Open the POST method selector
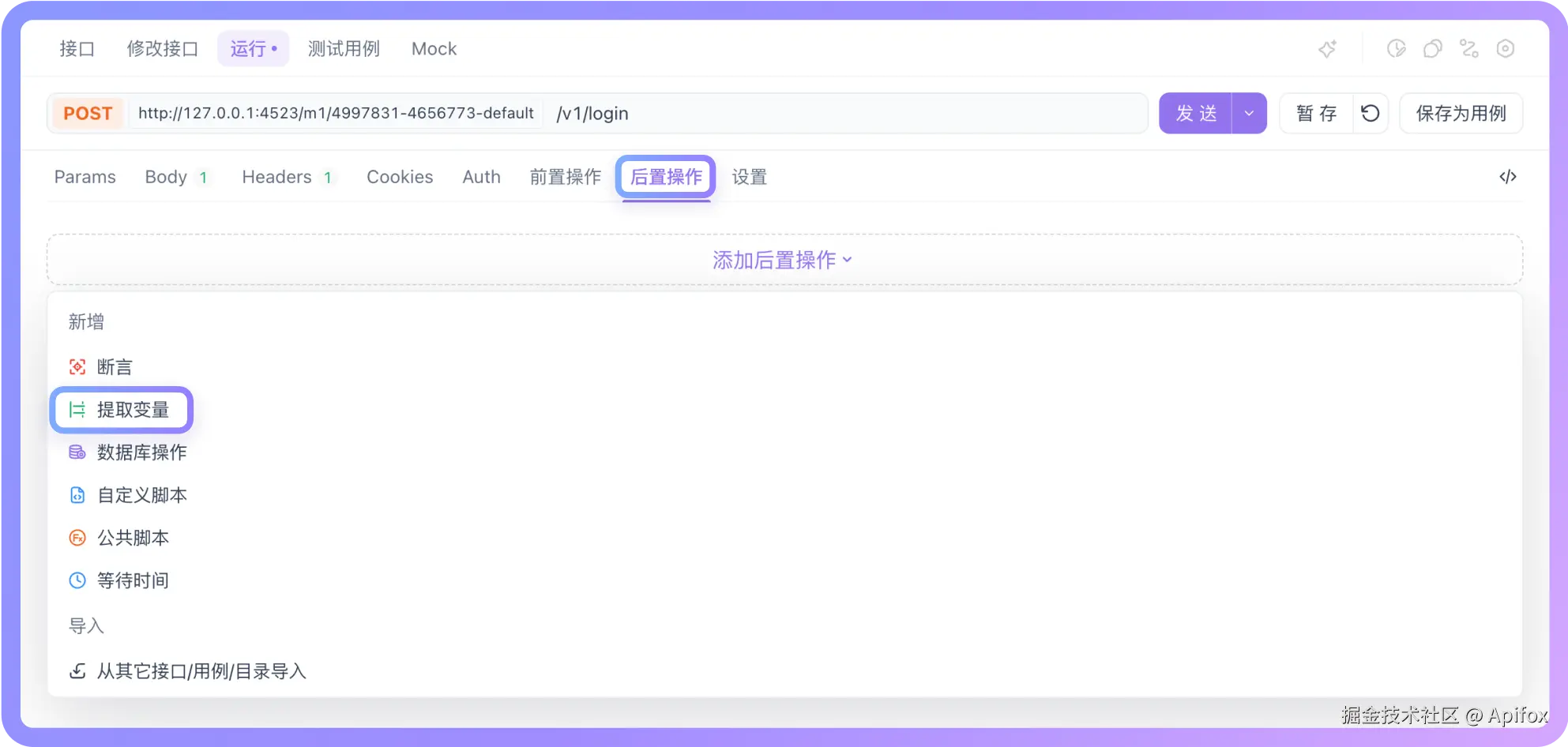1568x747 pixels. tap(88, 113)
